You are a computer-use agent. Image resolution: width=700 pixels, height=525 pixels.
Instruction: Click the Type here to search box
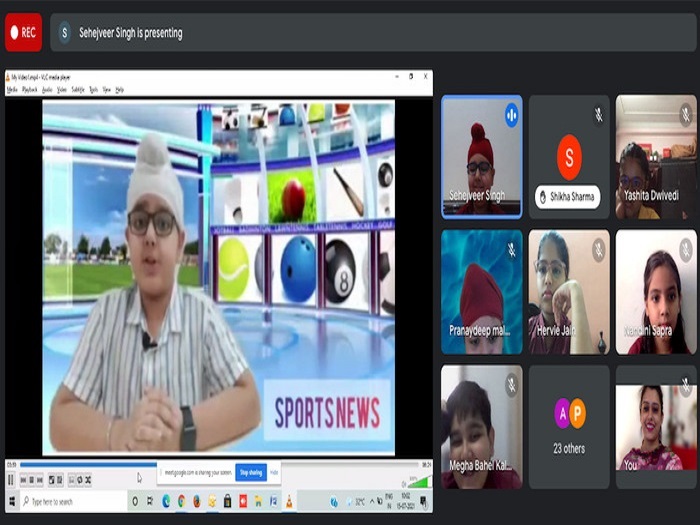[x=73, y=501]
